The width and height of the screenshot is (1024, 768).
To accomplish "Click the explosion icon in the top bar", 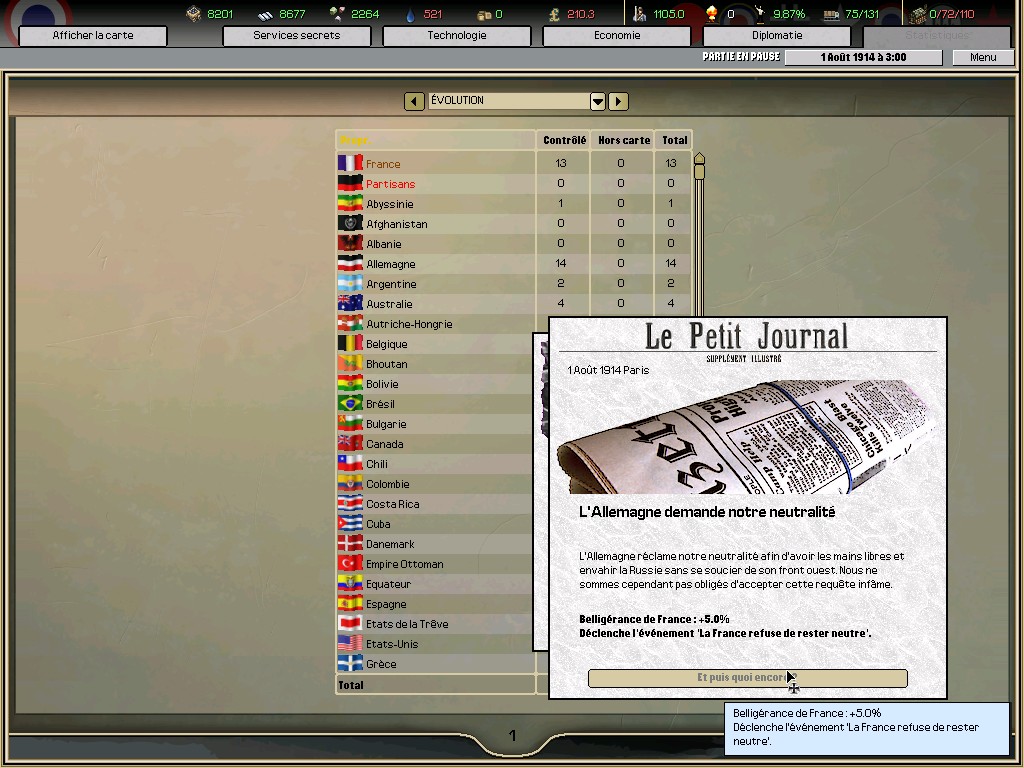I will [x=712, y=14].
